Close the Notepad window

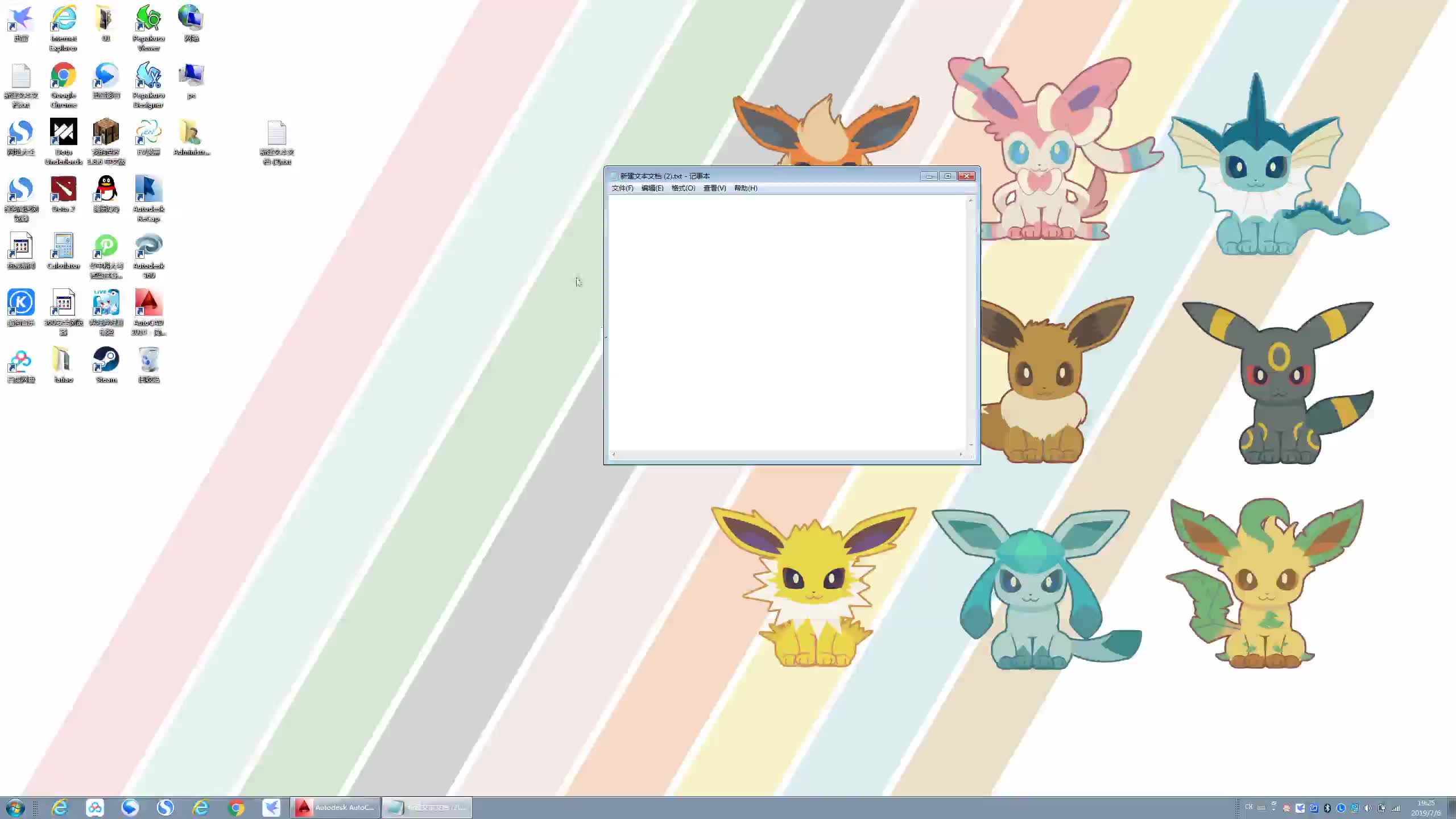click(966, 176)
